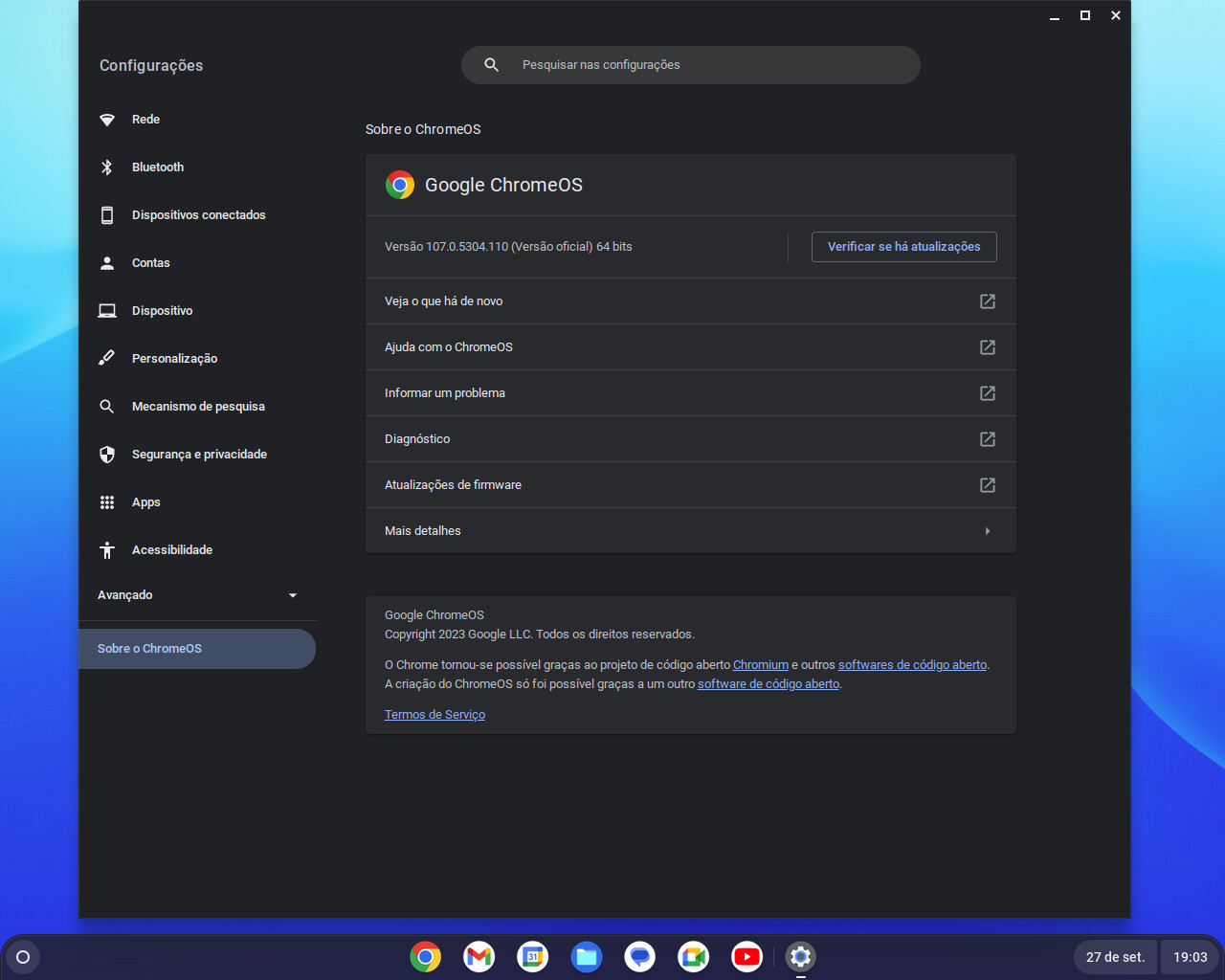The height and width of the screenshot is (980, 1225).
Task: Open the Apps settings label
Action: (146, 502)
